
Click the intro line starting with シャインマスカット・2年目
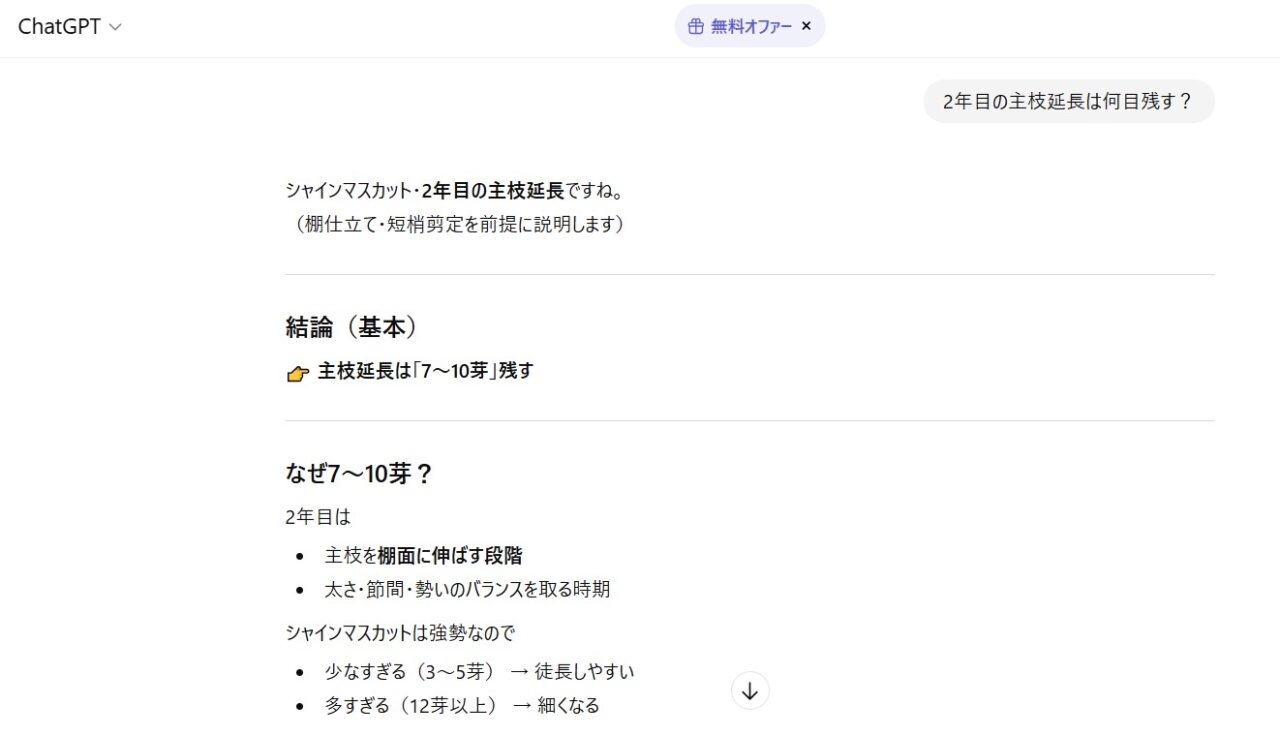click(454, 190)
